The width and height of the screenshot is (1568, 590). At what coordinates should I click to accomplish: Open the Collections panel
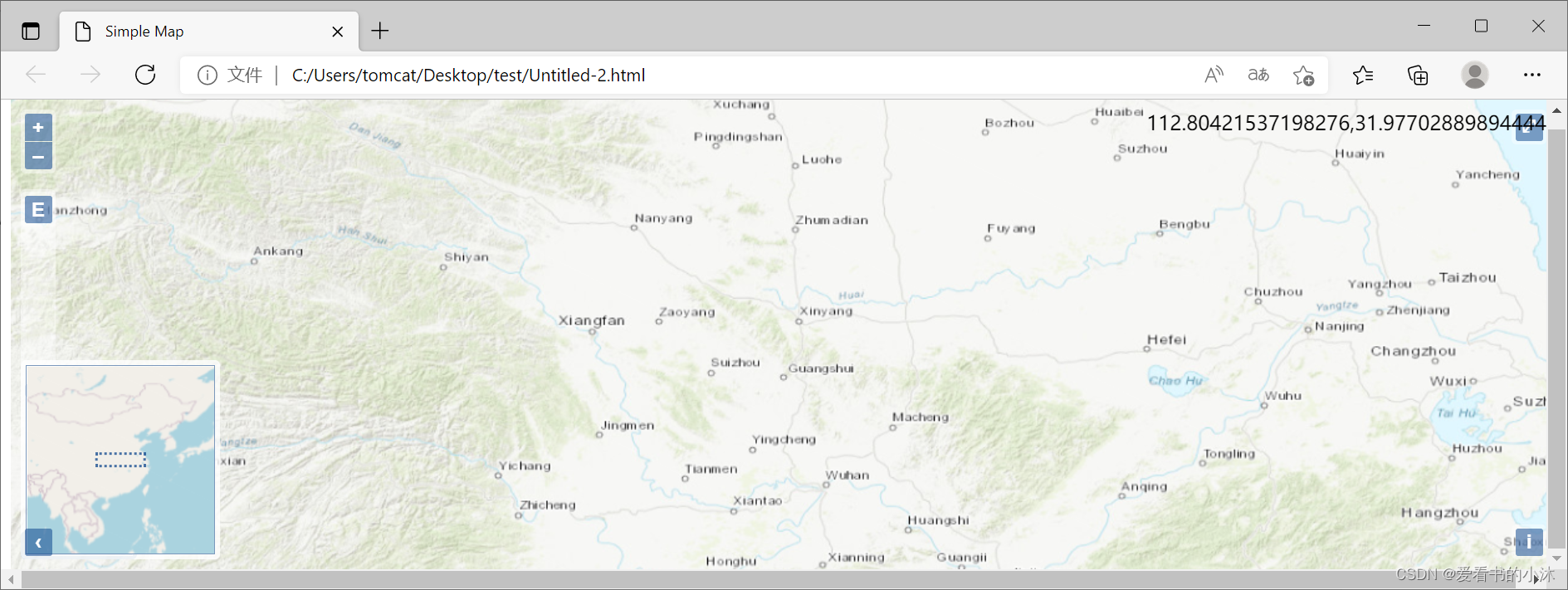coord(1418,76)
